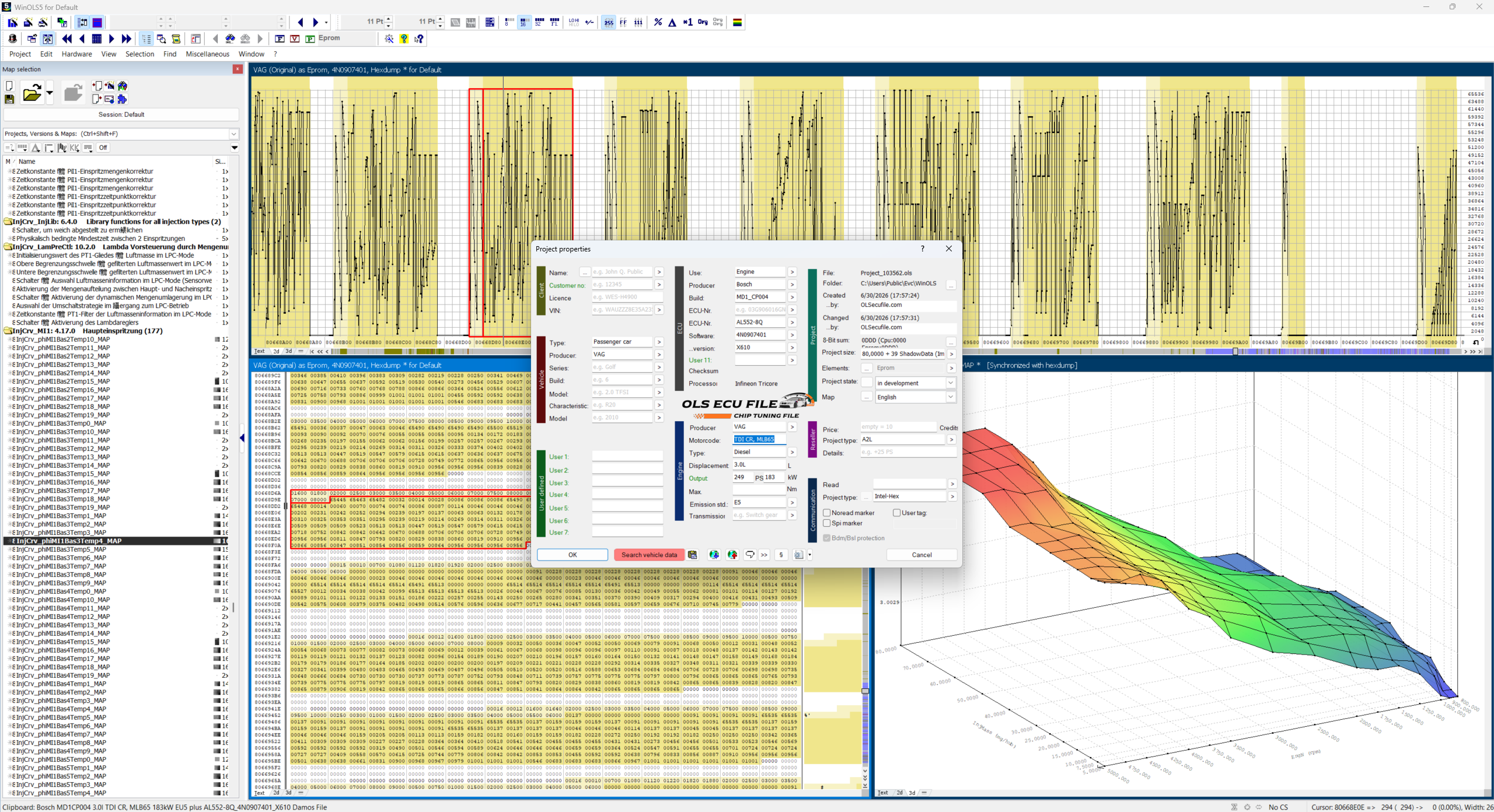The image size is (1494, 812).
Task: Click the floppy disk save icon
Action: point(9,99)
